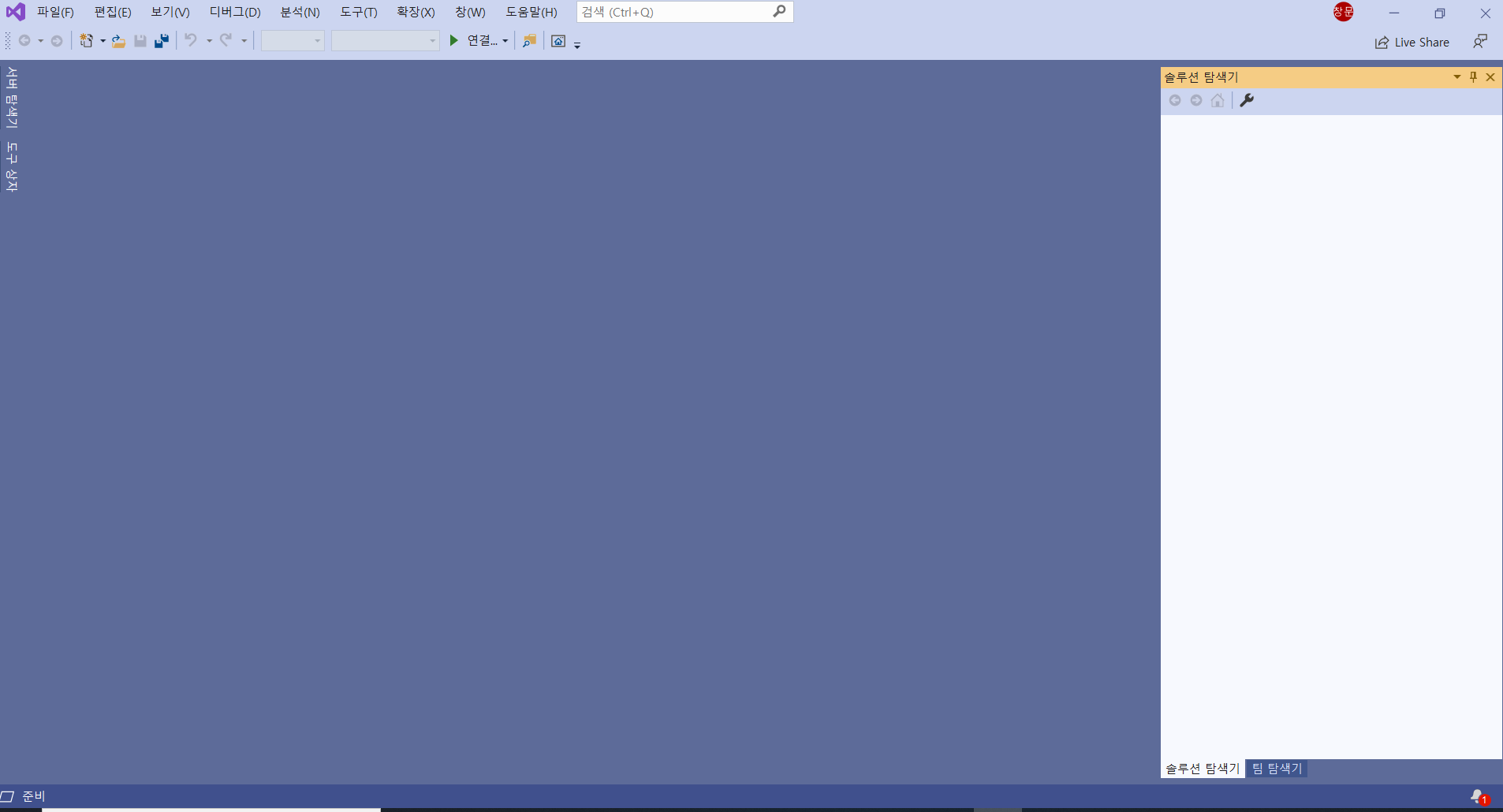
Task: Open the 보기(V) menu
Action: [x=170, y=12]
